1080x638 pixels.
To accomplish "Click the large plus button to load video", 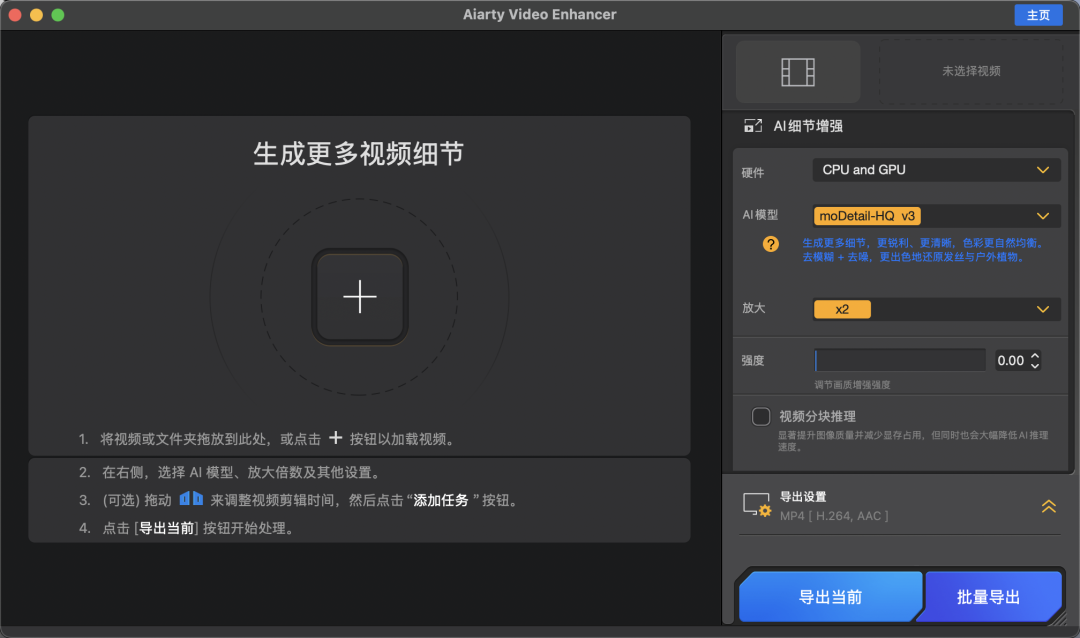I will [x=359, y=297].
